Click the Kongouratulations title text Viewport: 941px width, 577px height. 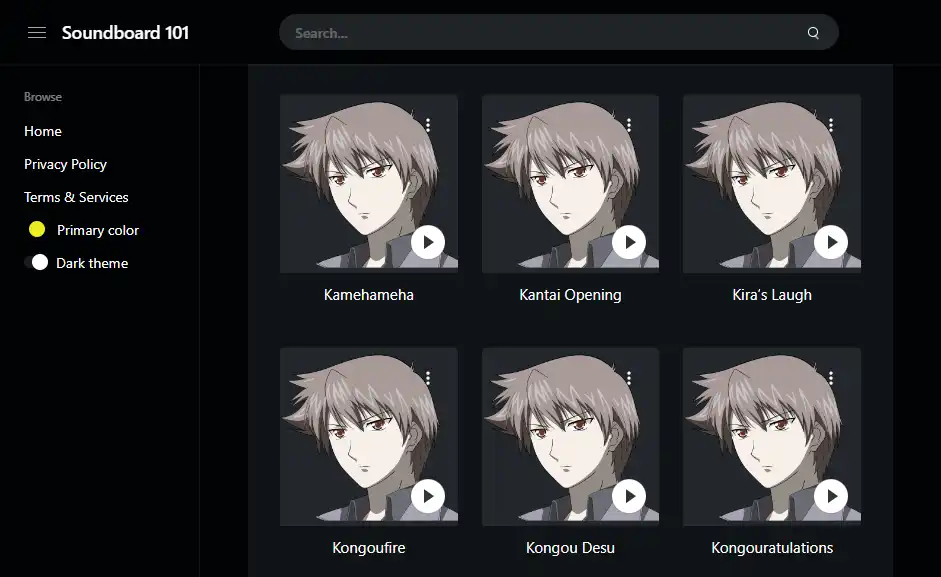coord(772,548)
